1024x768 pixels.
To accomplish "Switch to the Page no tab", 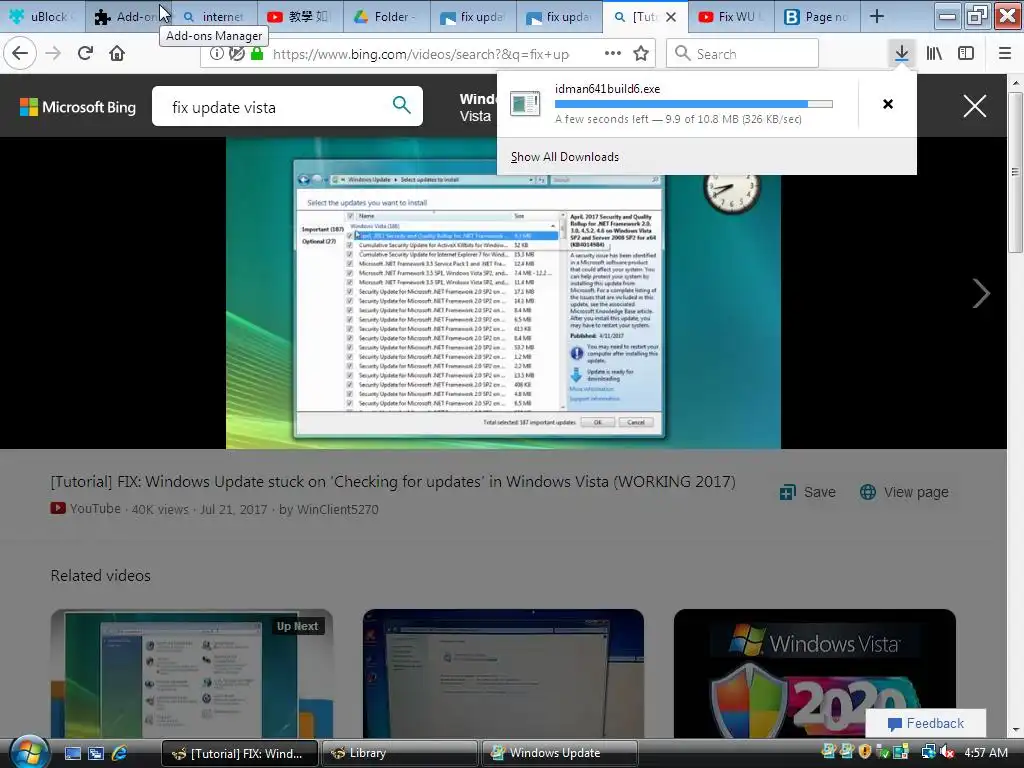I will pyautogui.click(x=816, y=17).
